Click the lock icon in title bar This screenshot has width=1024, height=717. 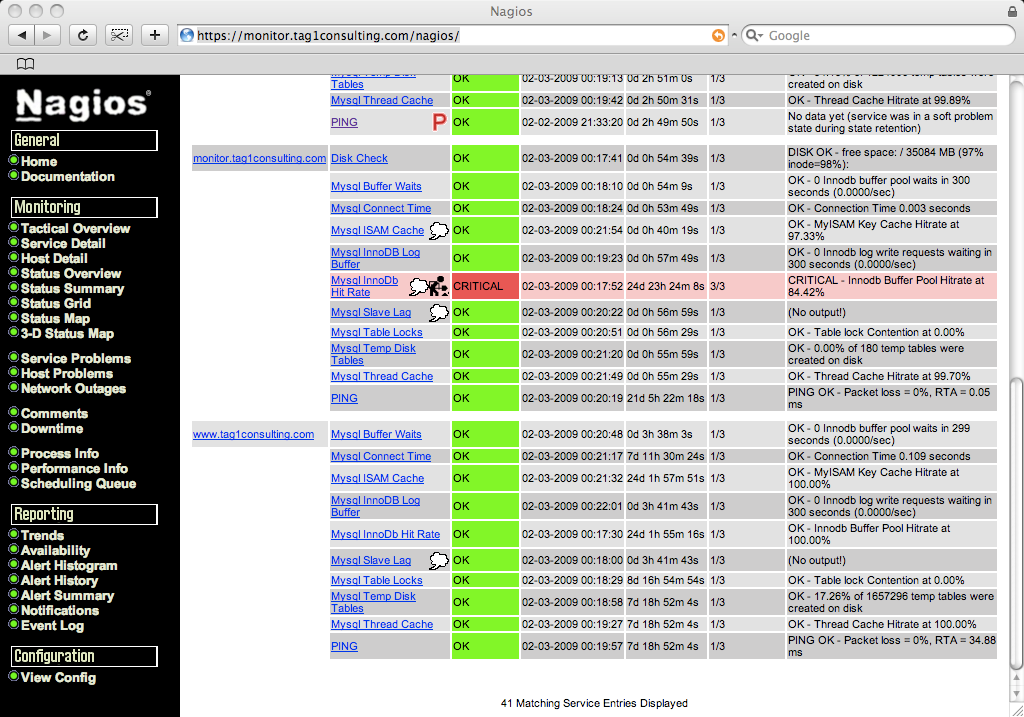pos(1012,11)
